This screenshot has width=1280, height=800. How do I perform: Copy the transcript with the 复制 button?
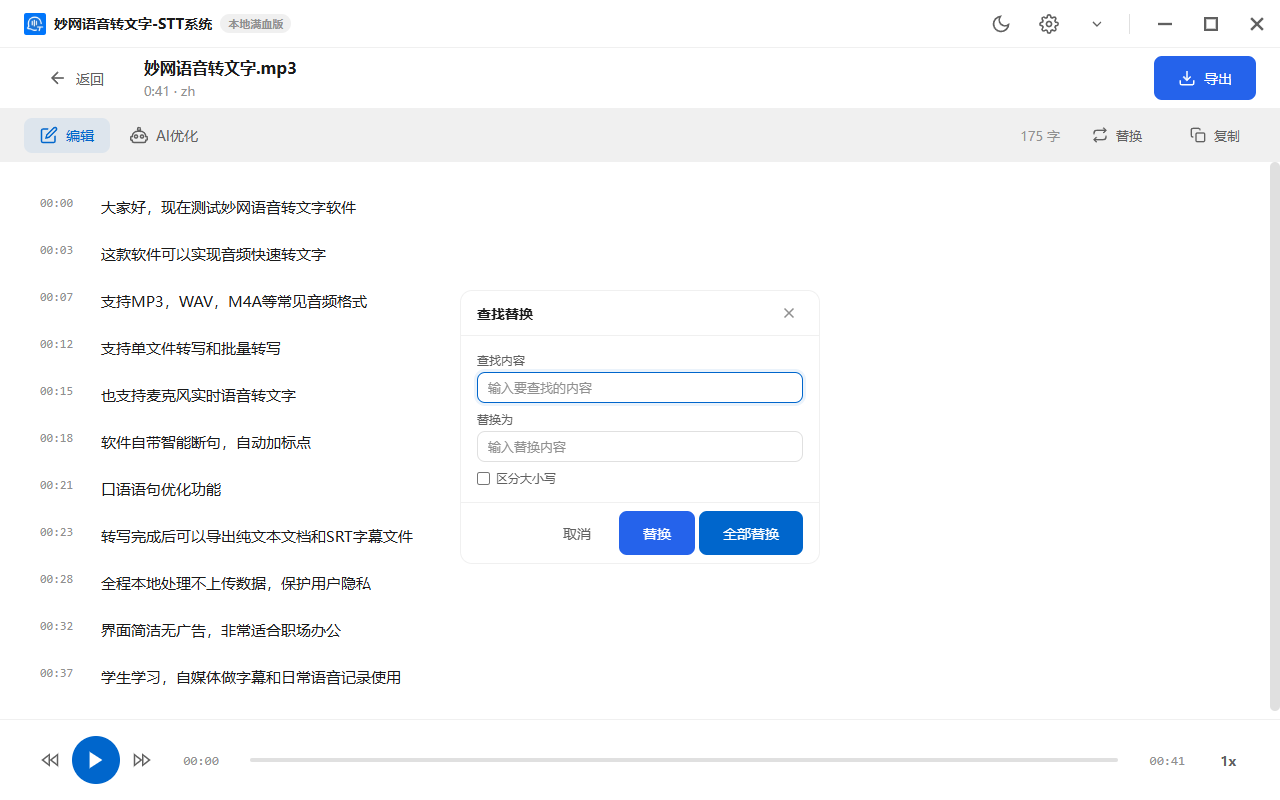pos(1215,136)
